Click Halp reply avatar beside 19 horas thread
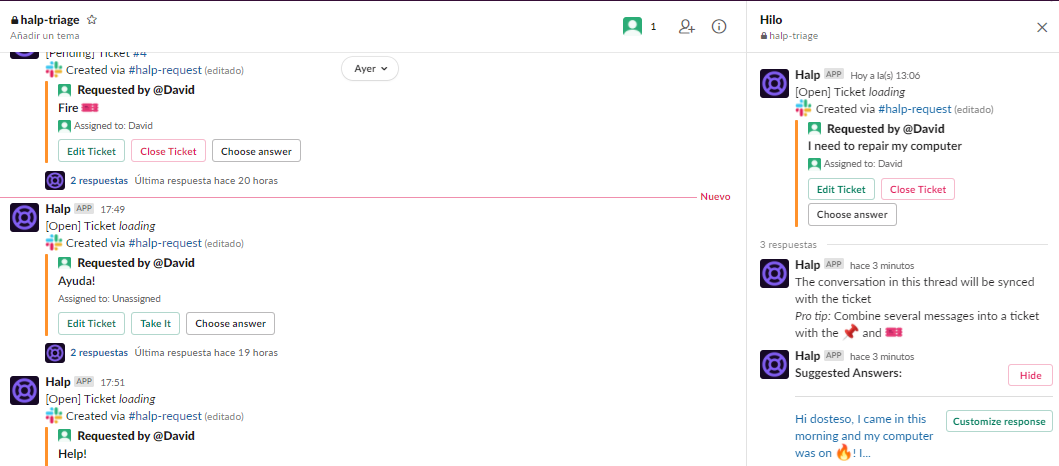The height and width of the screenshot is (466, 1059). point(55,353)
